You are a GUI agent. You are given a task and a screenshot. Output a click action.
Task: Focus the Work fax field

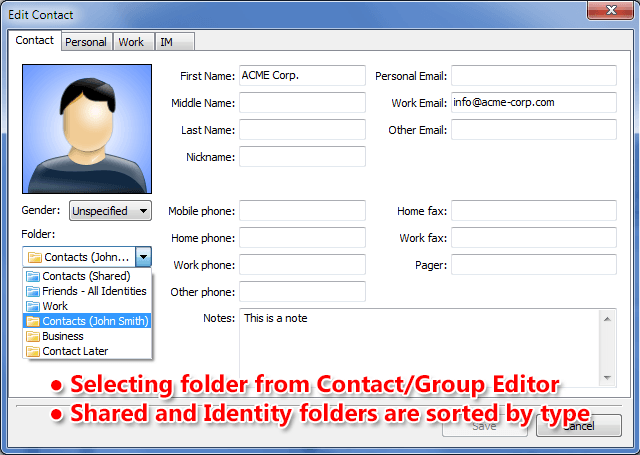534,237
